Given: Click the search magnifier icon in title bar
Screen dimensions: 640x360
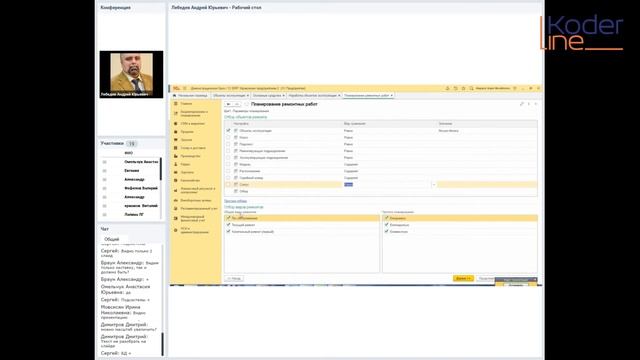Looking at the screenshot, I should pos(471,88).
